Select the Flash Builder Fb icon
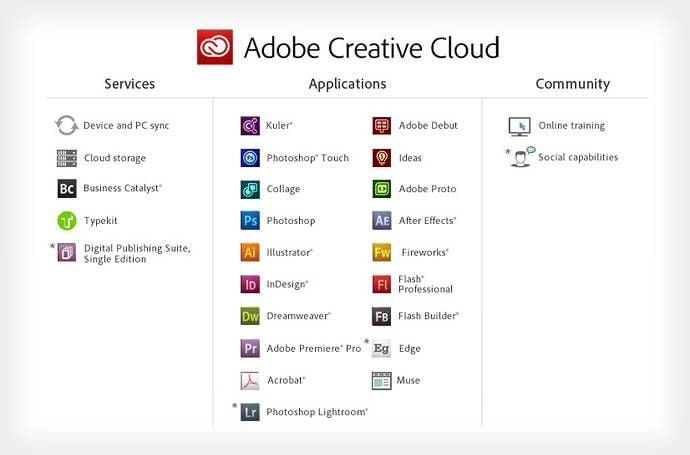This screenshot has height=455, width=690. [x=381, y=316]
